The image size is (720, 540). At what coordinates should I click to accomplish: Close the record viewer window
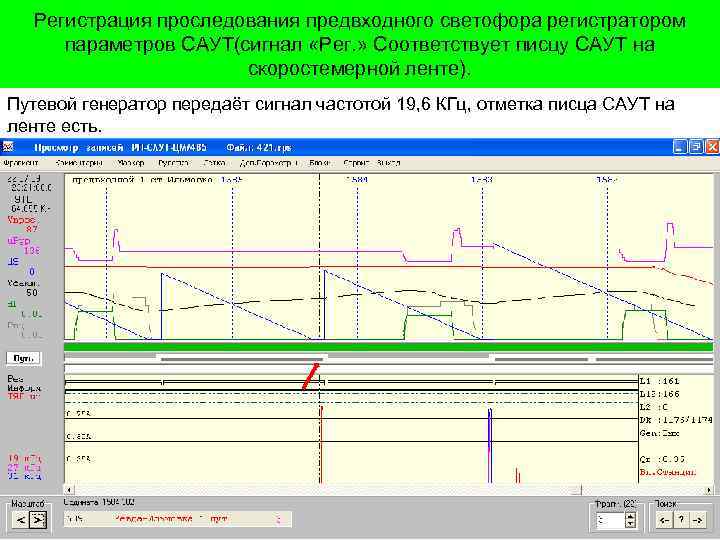coord(712,147)
